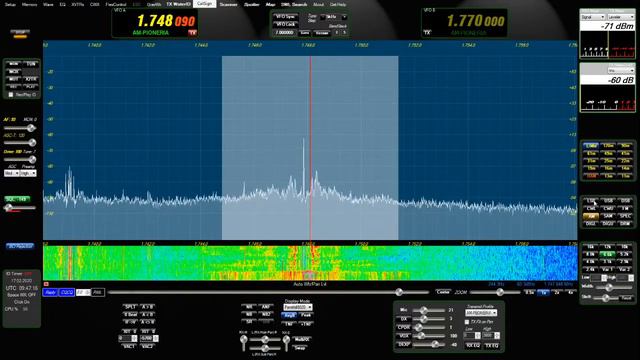
Task: Open the Scanner menu item
Action: [229, 4]
